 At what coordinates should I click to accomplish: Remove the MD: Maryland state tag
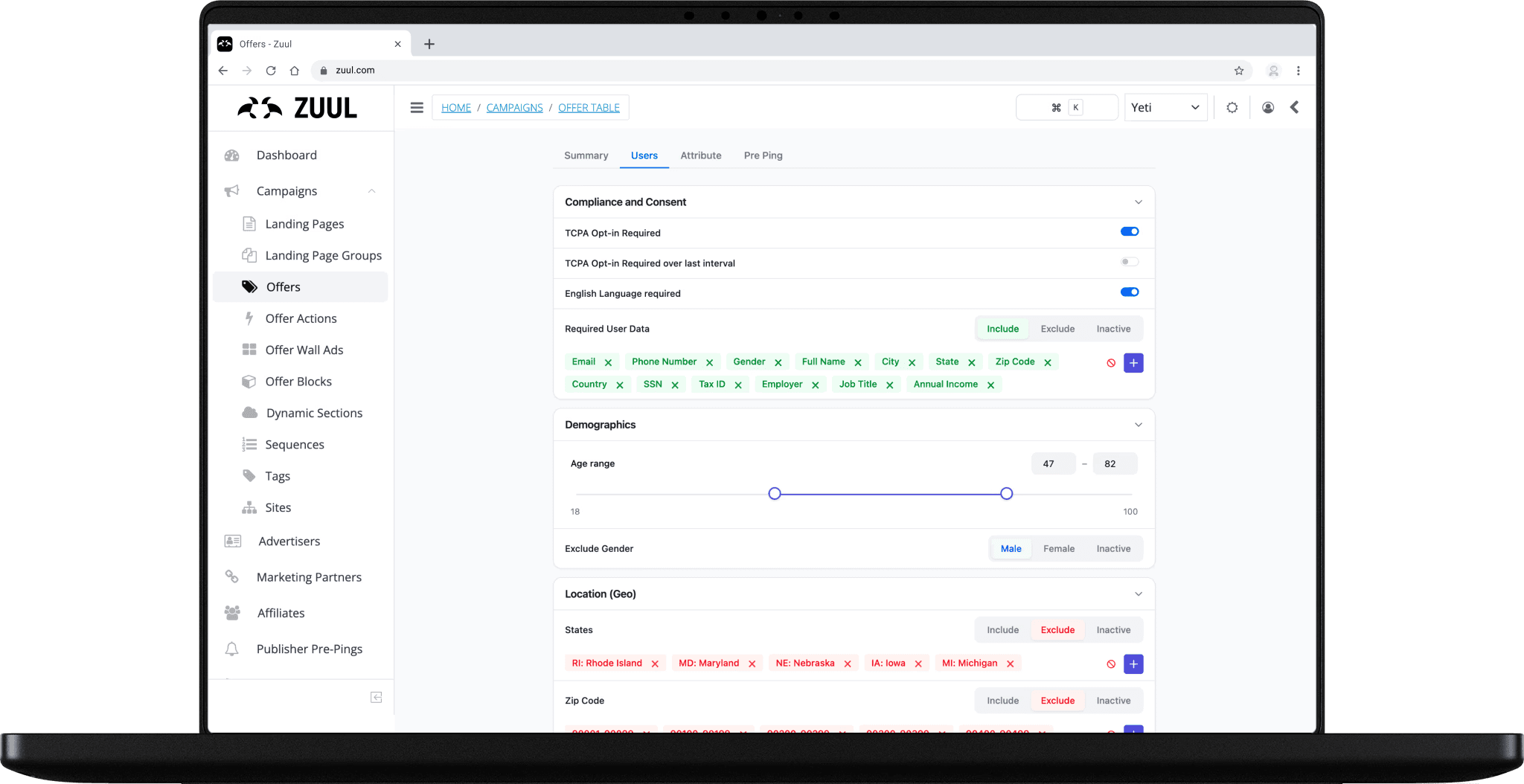pos(752,664)
